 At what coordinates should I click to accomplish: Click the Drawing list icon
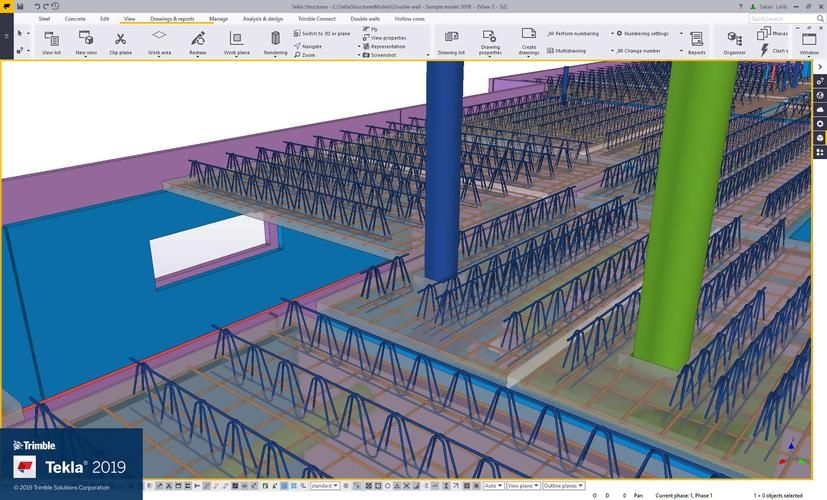pyautogui.click(x=451, y=41)
